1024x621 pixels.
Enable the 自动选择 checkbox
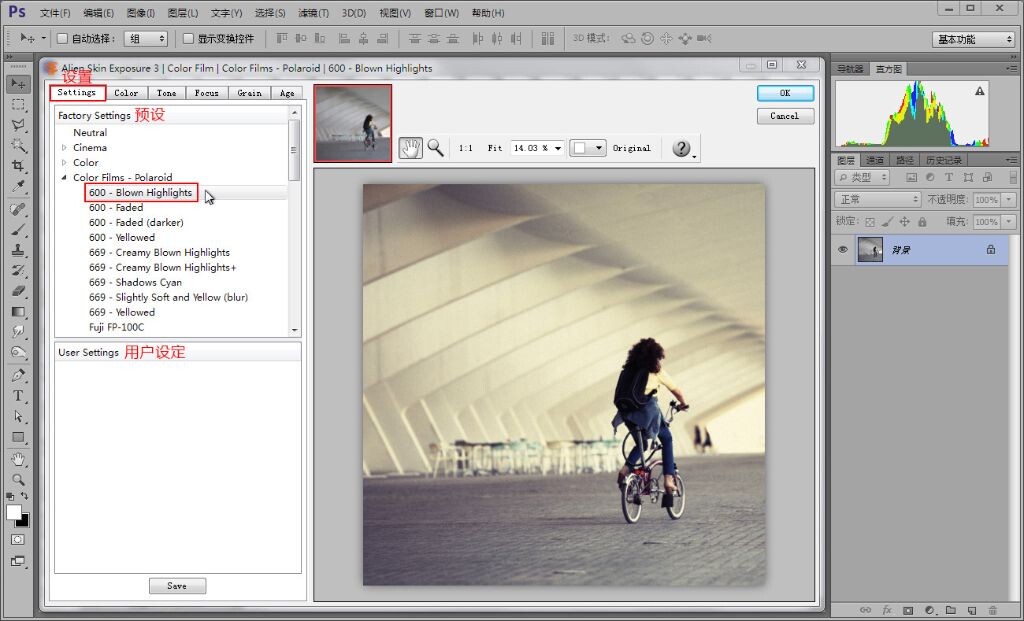click(63, 39)
